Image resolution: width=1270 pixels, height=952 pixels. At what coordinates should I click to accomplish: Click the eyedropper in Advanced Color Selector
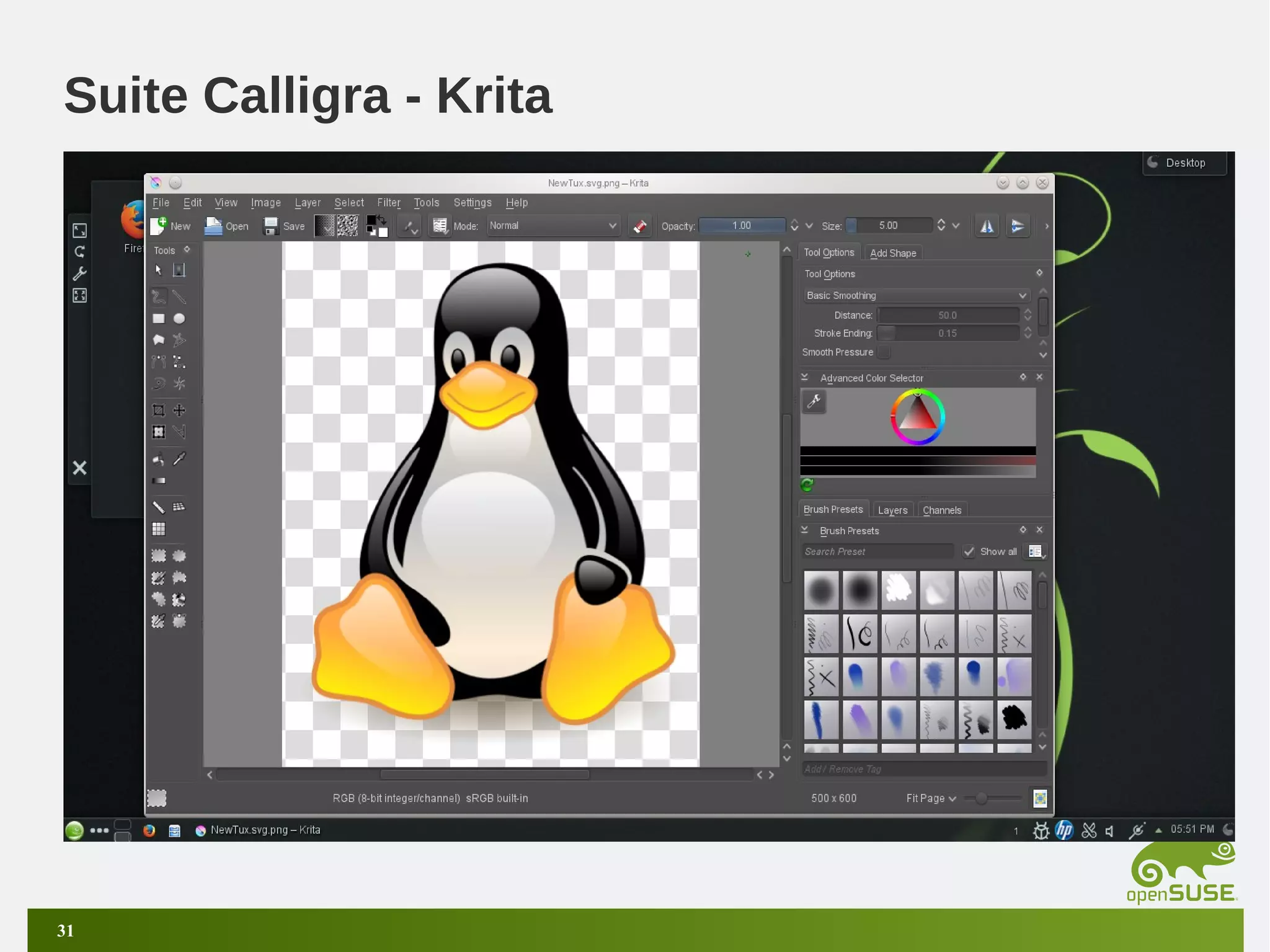[814, 401]
